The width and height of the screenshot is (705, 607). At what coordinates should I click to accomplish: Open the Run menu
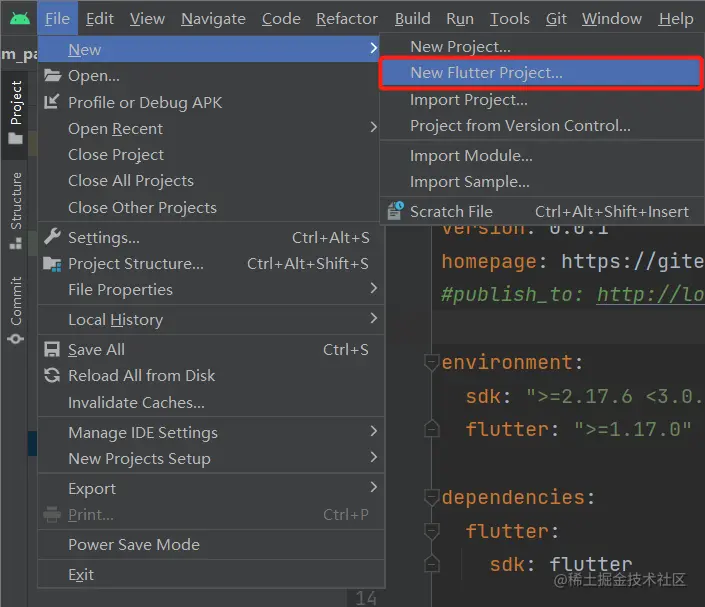pos(460,18)
